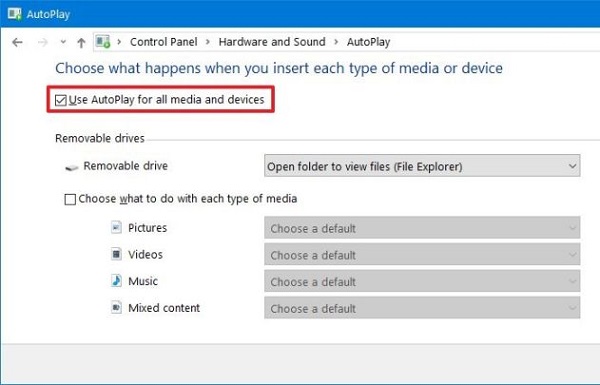The height and width of the screenshot is (385, 600).
Task: Click the Pictures file icon
Action: (116, 227)
